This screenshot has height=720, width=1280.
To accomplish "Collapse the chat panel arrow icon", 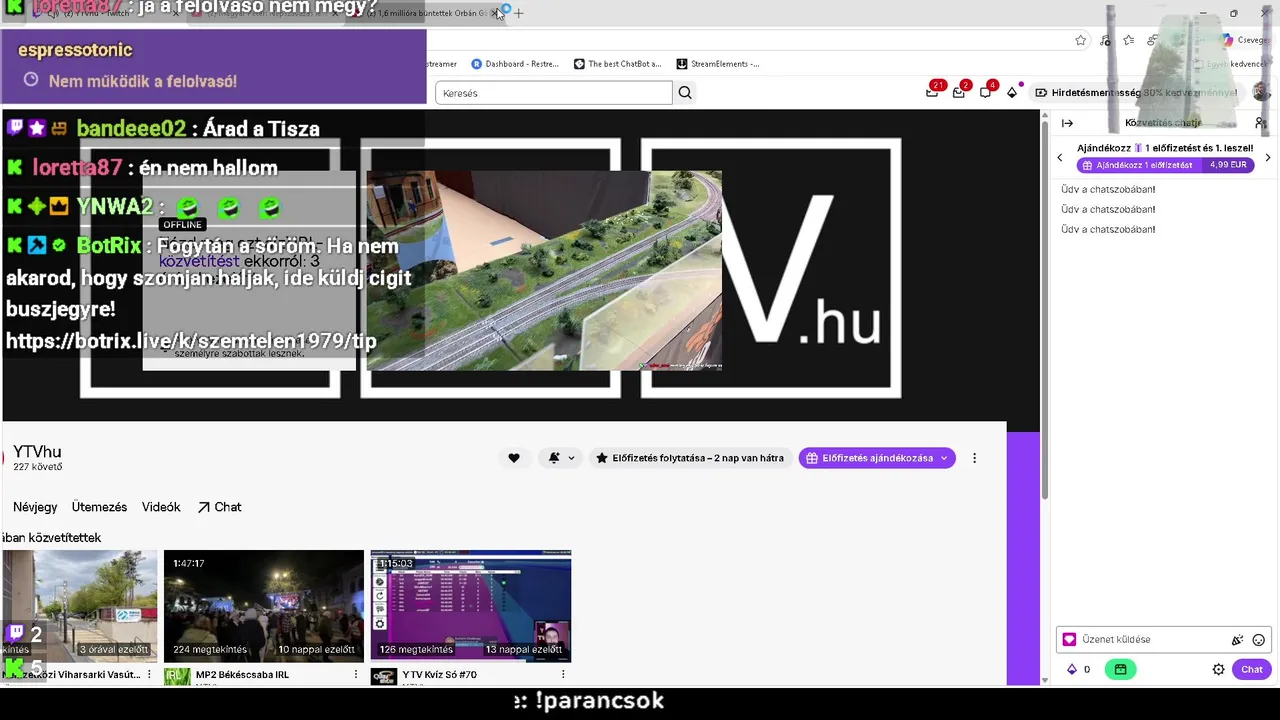I will tap(1067, 123).
